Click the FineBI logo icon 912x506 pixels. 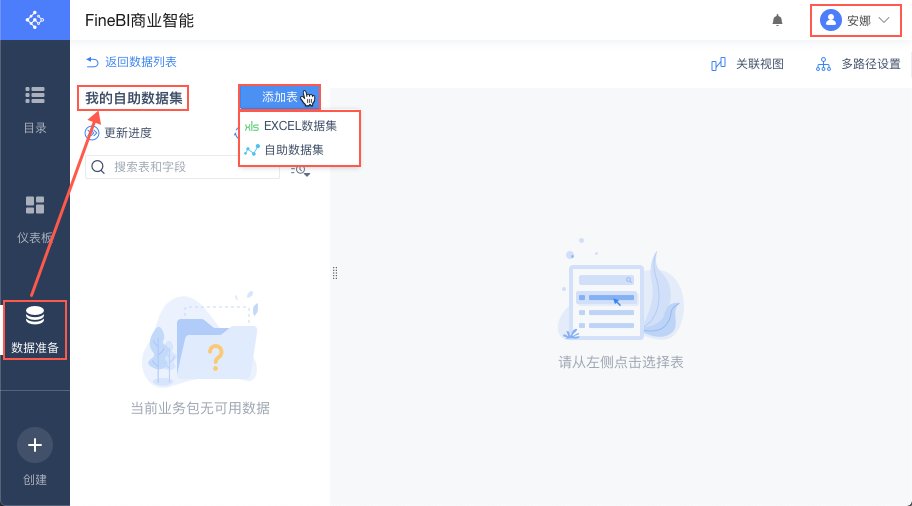click(x=35, y=20)
